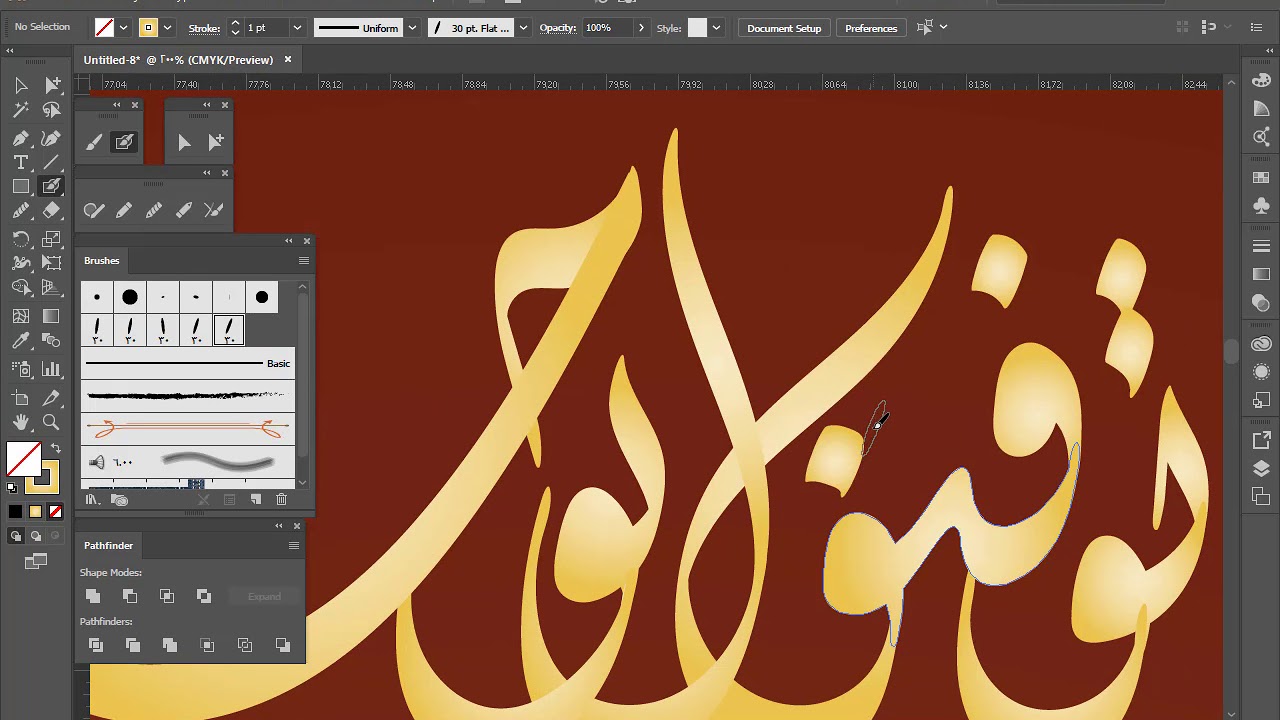Screen dimensions: 1280x720
Task: Select the Brushes panel tab
Action: (101, 261)
